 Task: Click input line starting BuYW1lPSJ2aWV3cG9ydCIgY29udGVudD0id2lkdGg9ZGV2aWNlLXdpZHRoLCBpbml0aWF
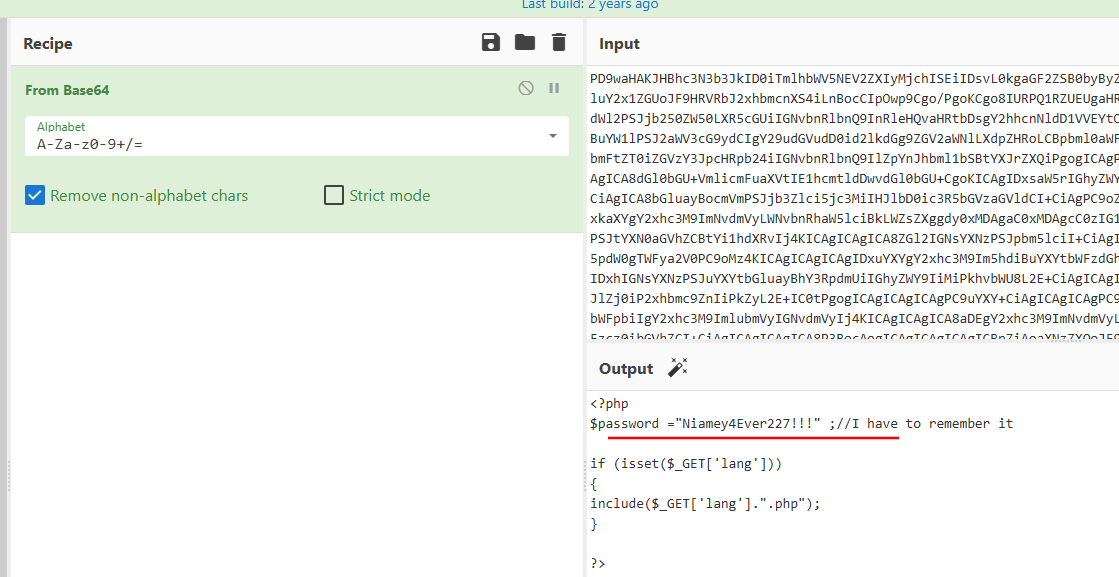point(854,138)
